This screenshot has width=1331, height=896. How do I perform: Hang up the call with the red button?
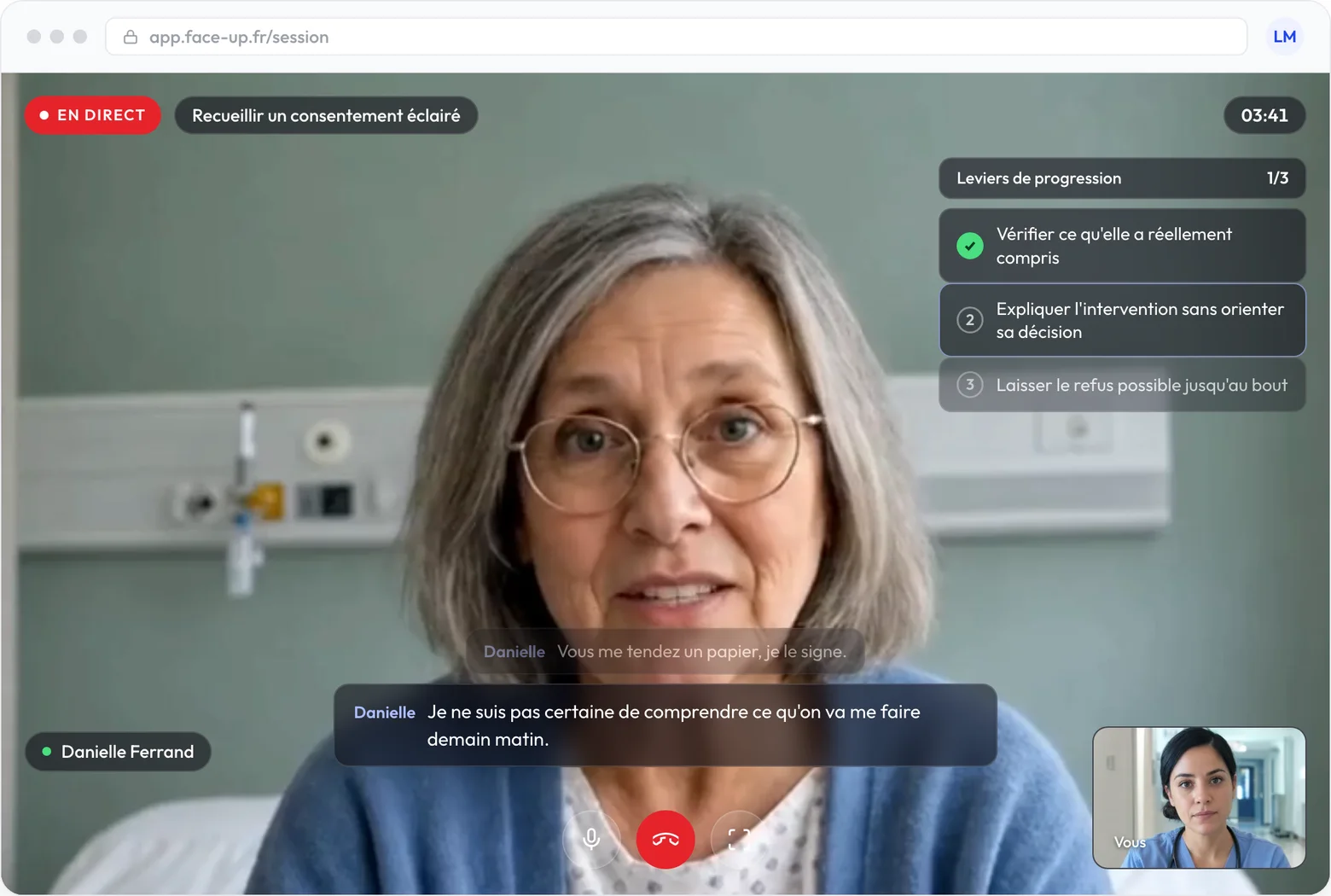click(665, 839)
